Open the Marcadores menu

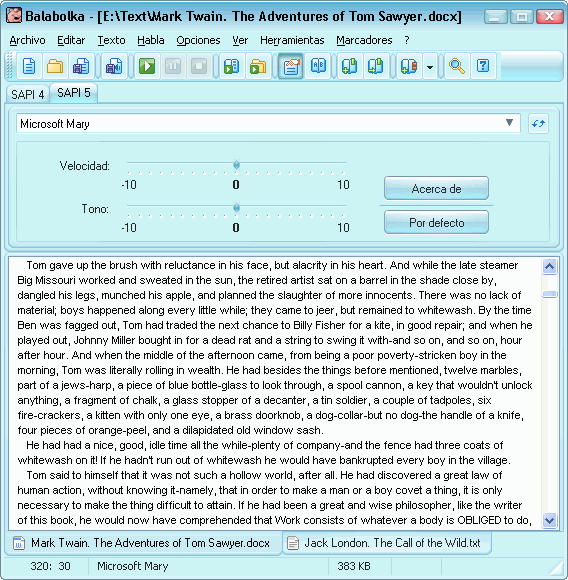364,40
